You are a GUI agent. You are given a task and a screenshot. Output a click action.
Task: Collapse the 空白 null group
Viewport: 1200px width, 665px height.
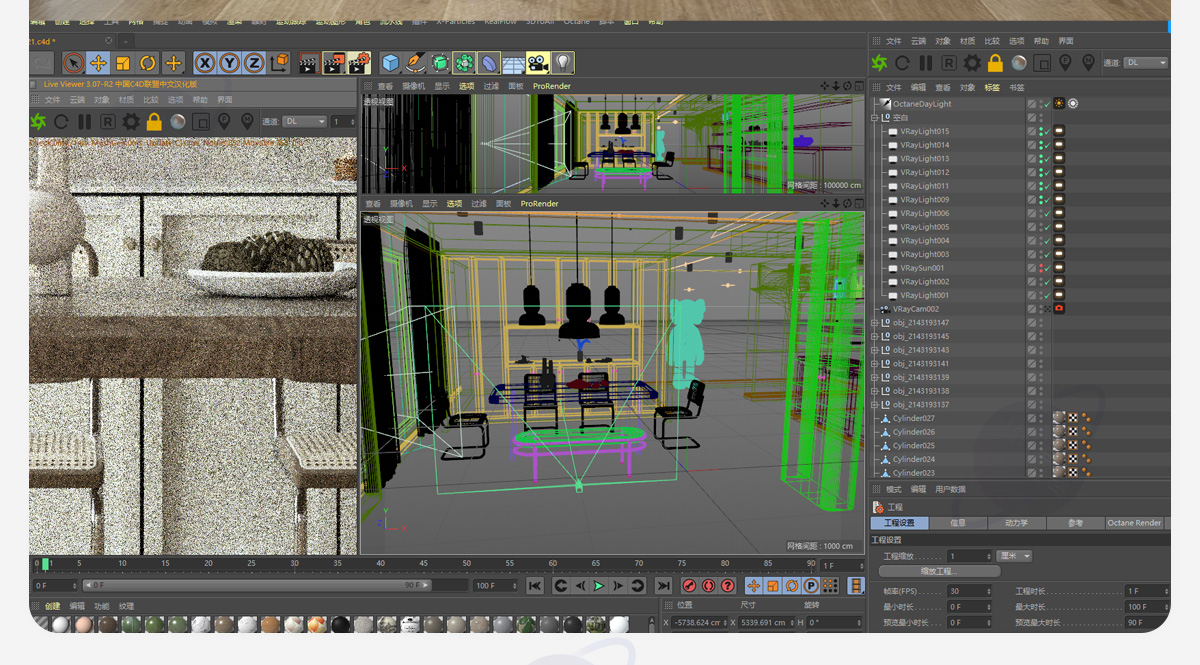875,117
